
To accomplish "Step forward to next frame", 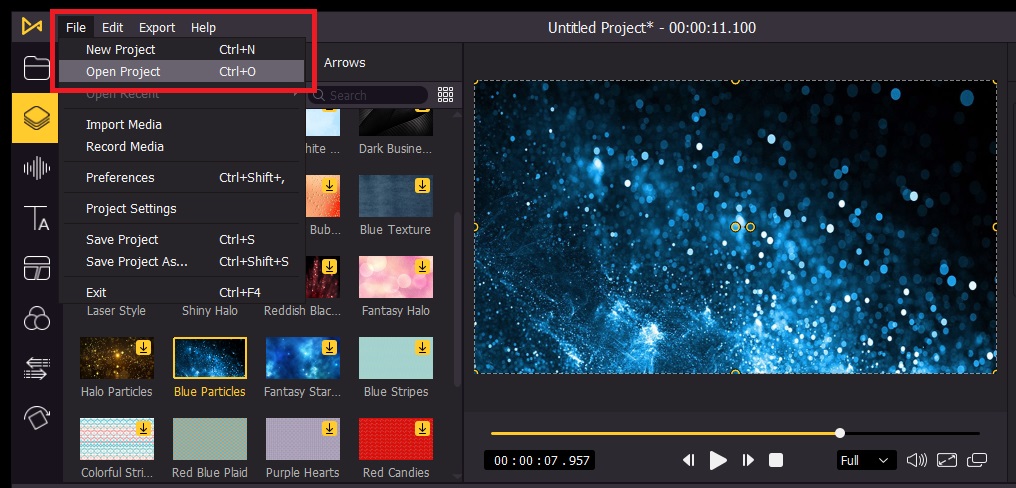I will click(x=748, y=460).
